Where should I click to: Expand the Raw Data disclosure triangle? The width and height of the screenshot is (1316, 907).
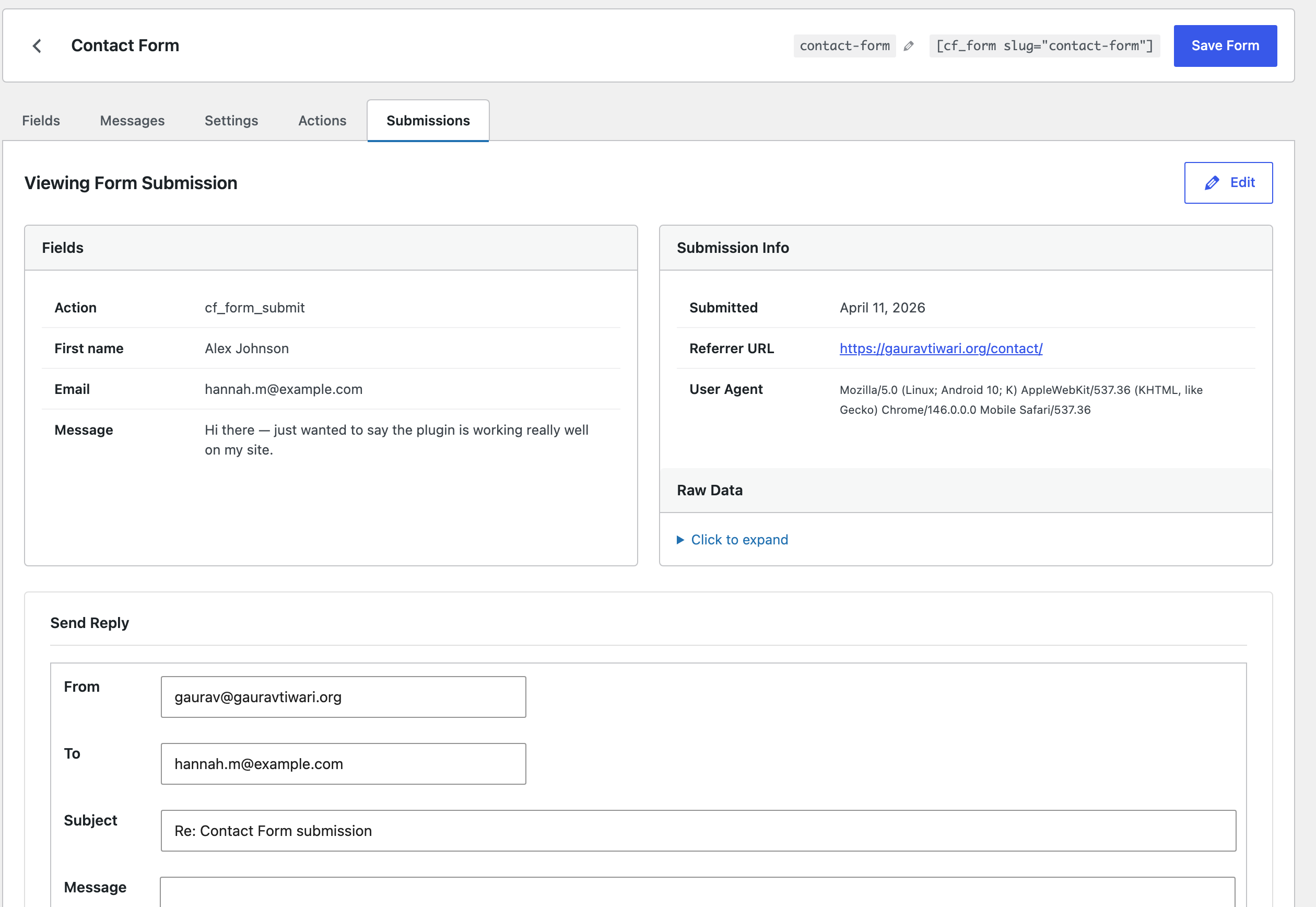(x=680, y=540)
